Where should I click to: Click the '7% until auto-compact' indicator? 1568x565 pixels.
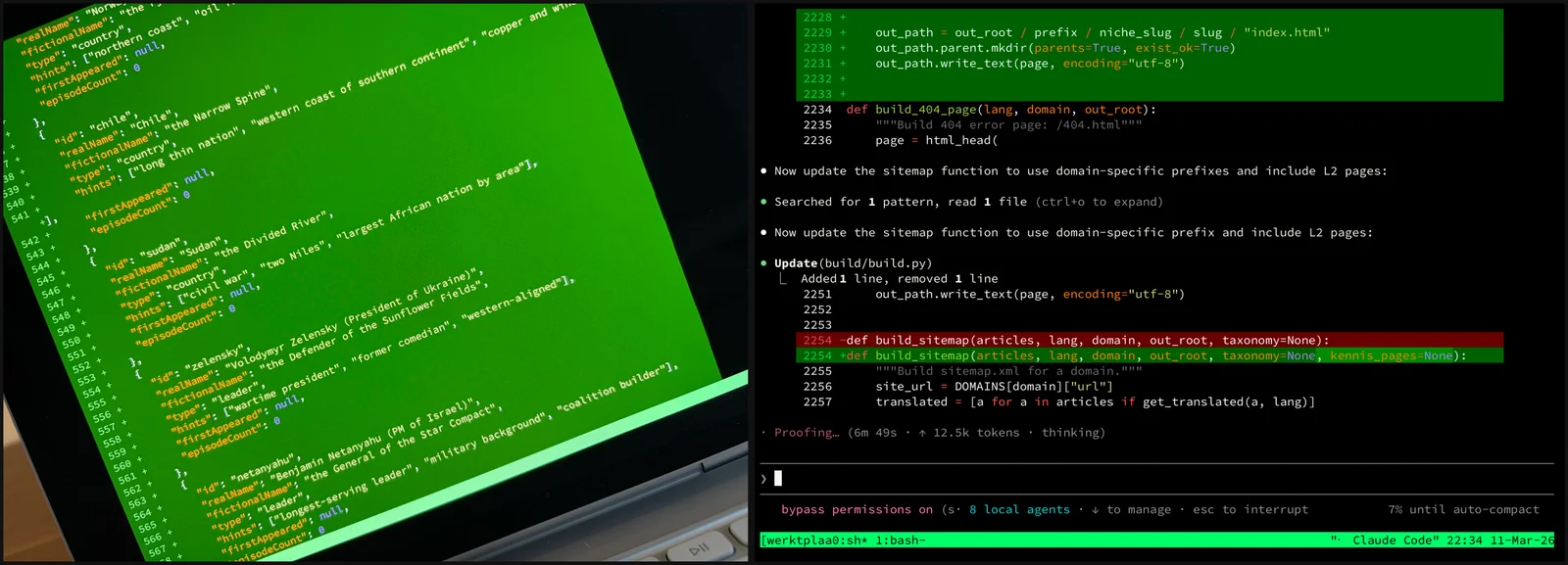click(x=1463, y=509)
